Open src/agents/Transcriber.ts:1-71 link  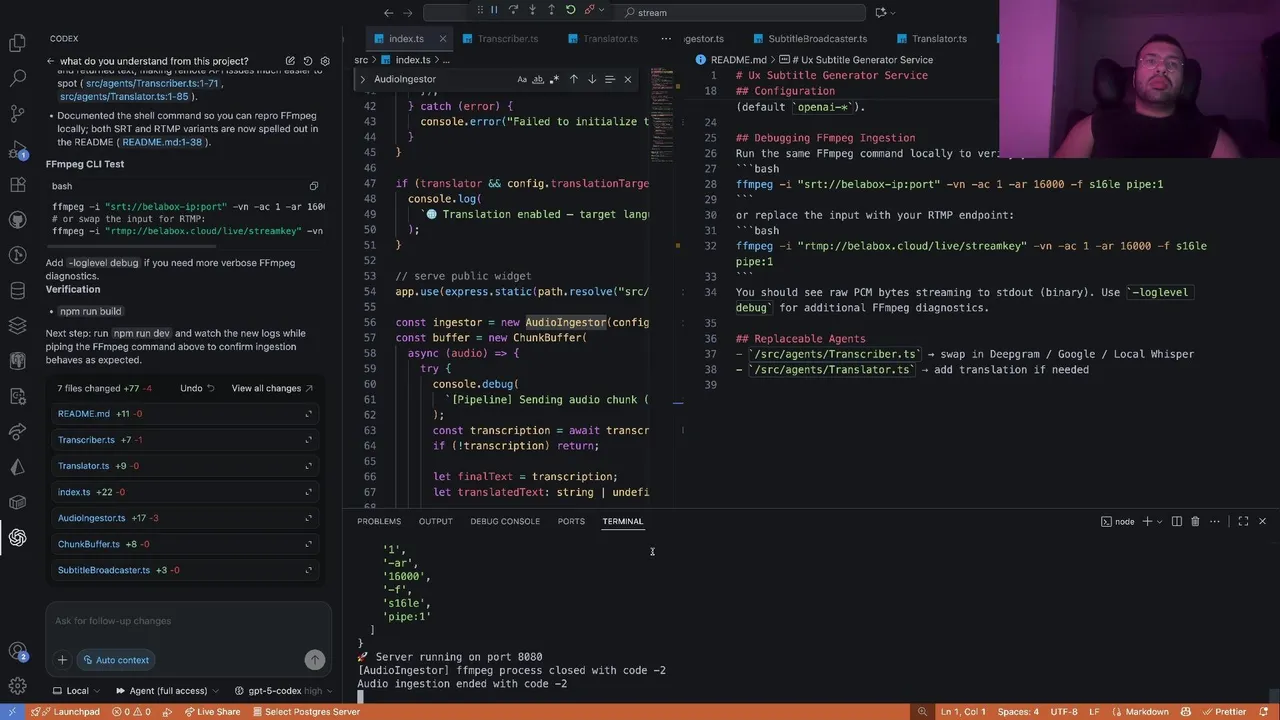(153, 84)
